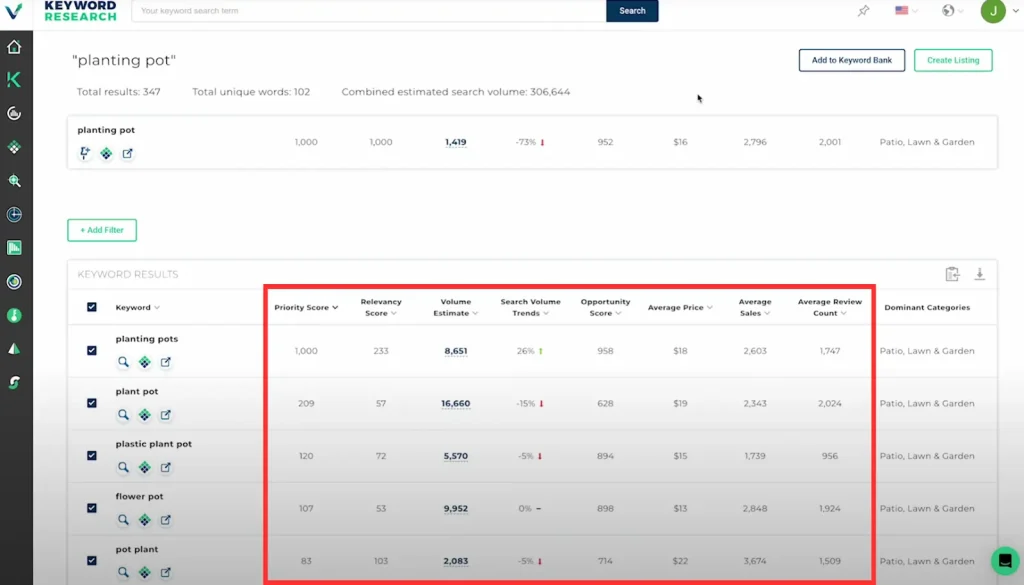
Task: Open external link icon under planting pot summary
Action: coord(127,153)
